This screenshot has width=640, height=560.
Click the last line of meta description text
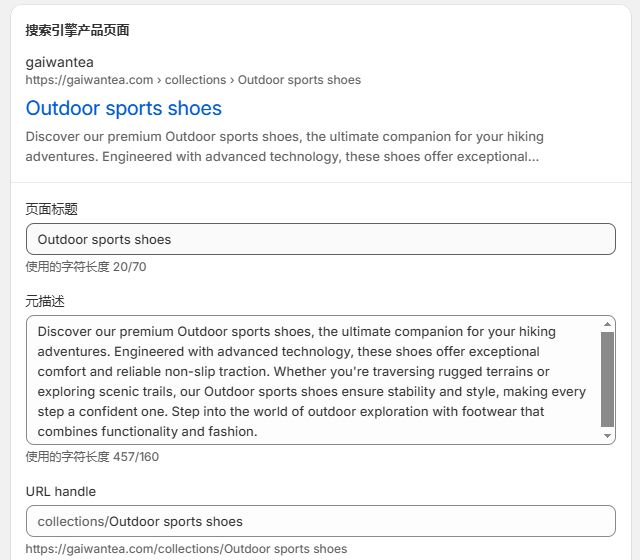147,431
